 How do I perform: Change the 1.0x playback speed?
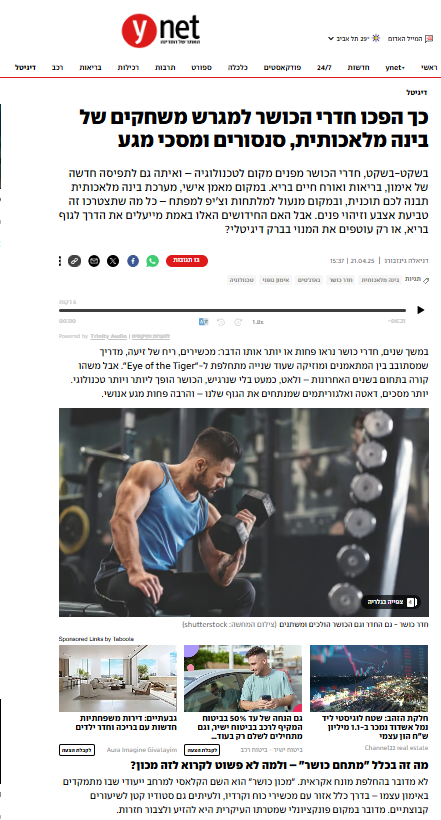click(x=257, y=322)
